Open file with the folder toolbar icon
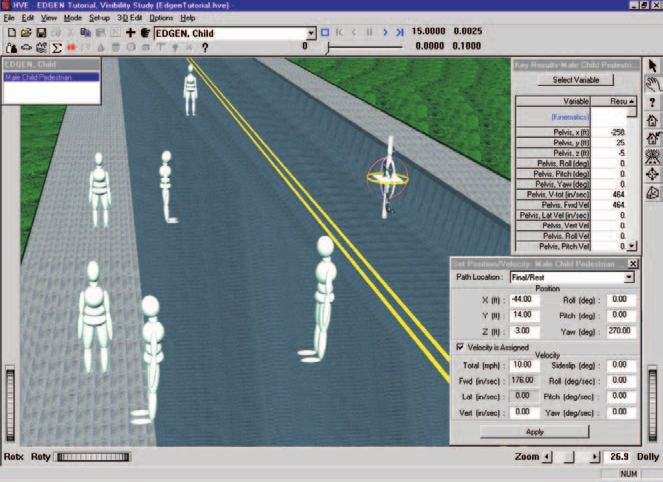 point(26,33)
